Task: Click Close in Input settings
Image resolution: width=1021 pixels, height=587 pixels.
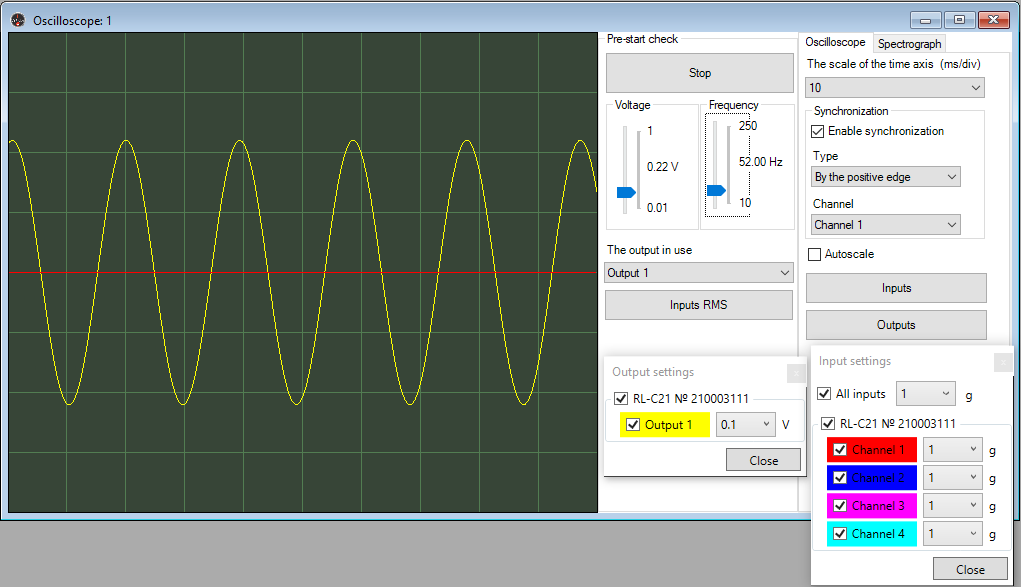Action: 970,569
